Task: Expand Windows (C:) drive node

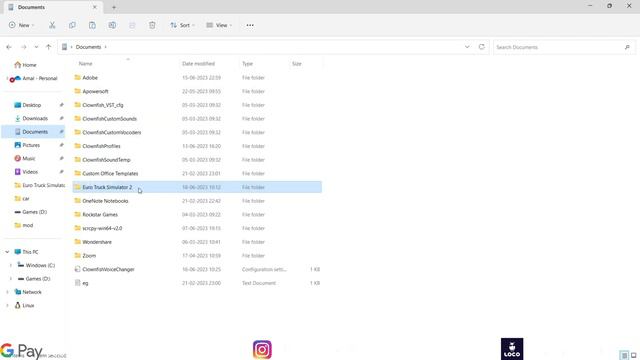Action: [x=11, y=265]
